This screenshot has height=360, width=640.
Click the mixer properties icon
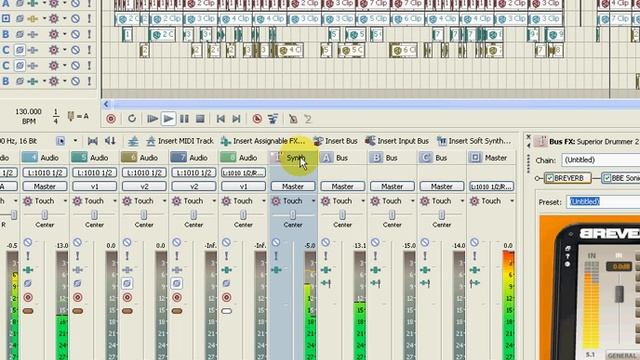60,141
